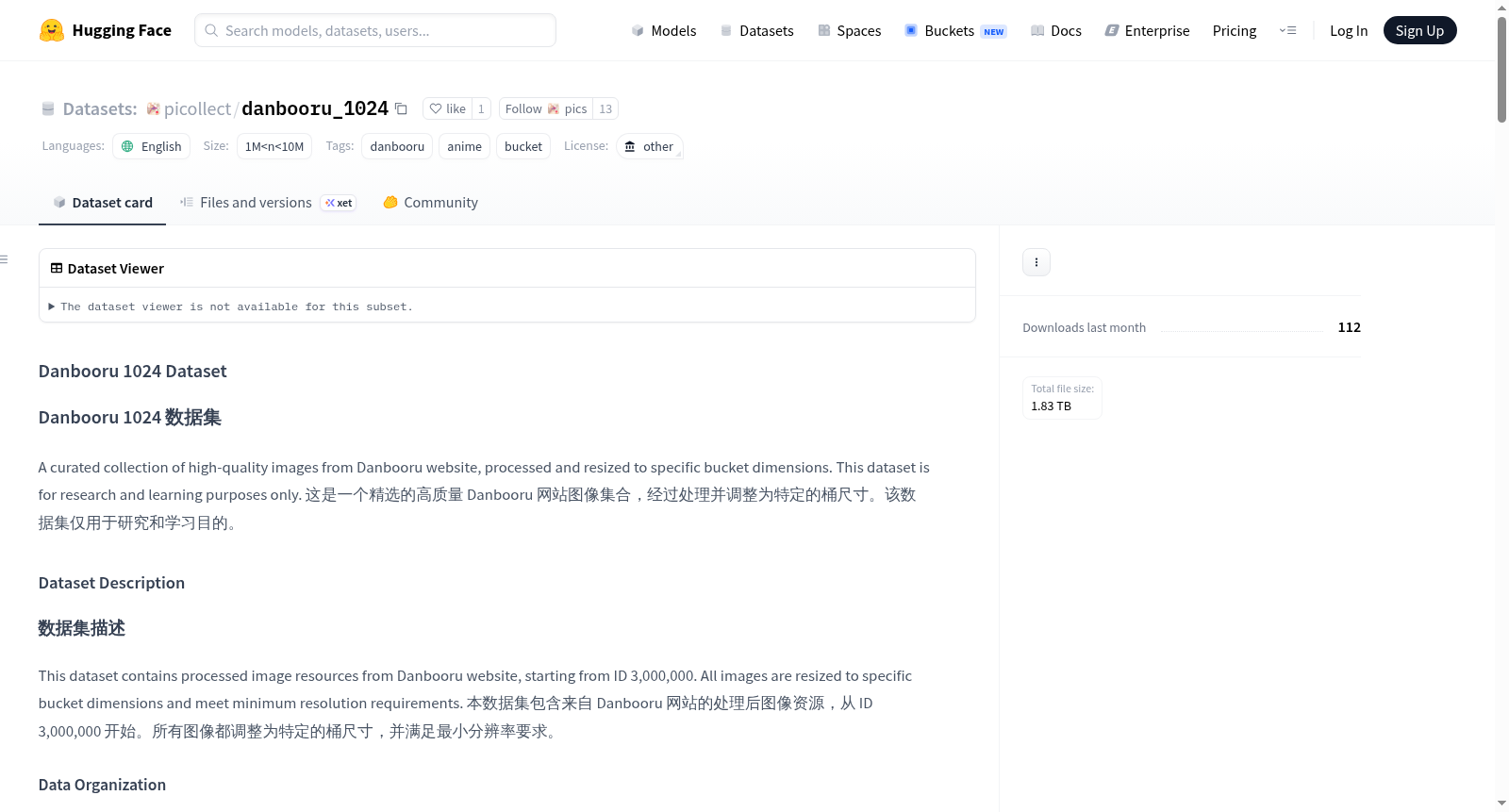
Task: Click the Danbooru 1024 Dataset heading
Action: tap(133, 372)
